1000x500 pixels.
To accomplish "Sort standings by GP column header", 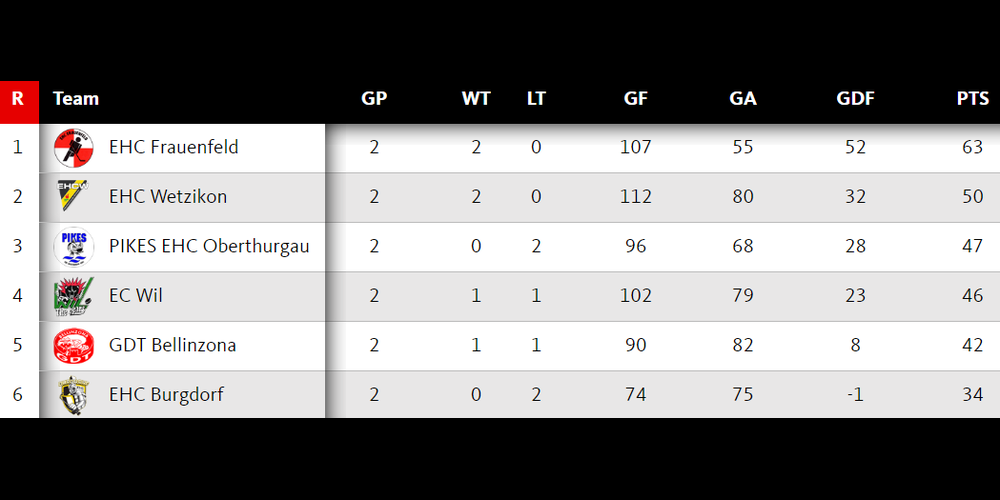I will (374, 99).
